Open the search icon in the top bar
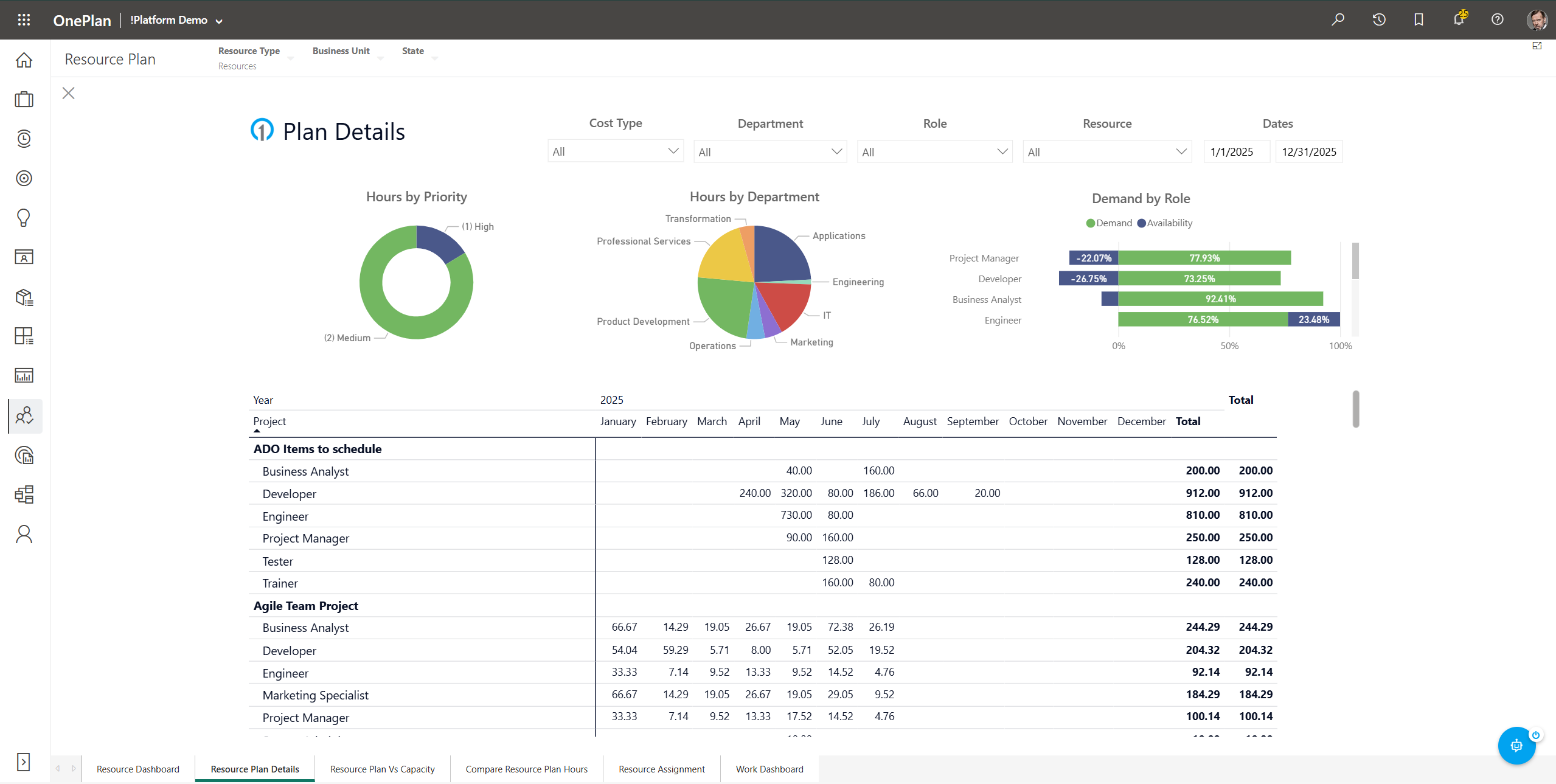 pos(1338,19)
